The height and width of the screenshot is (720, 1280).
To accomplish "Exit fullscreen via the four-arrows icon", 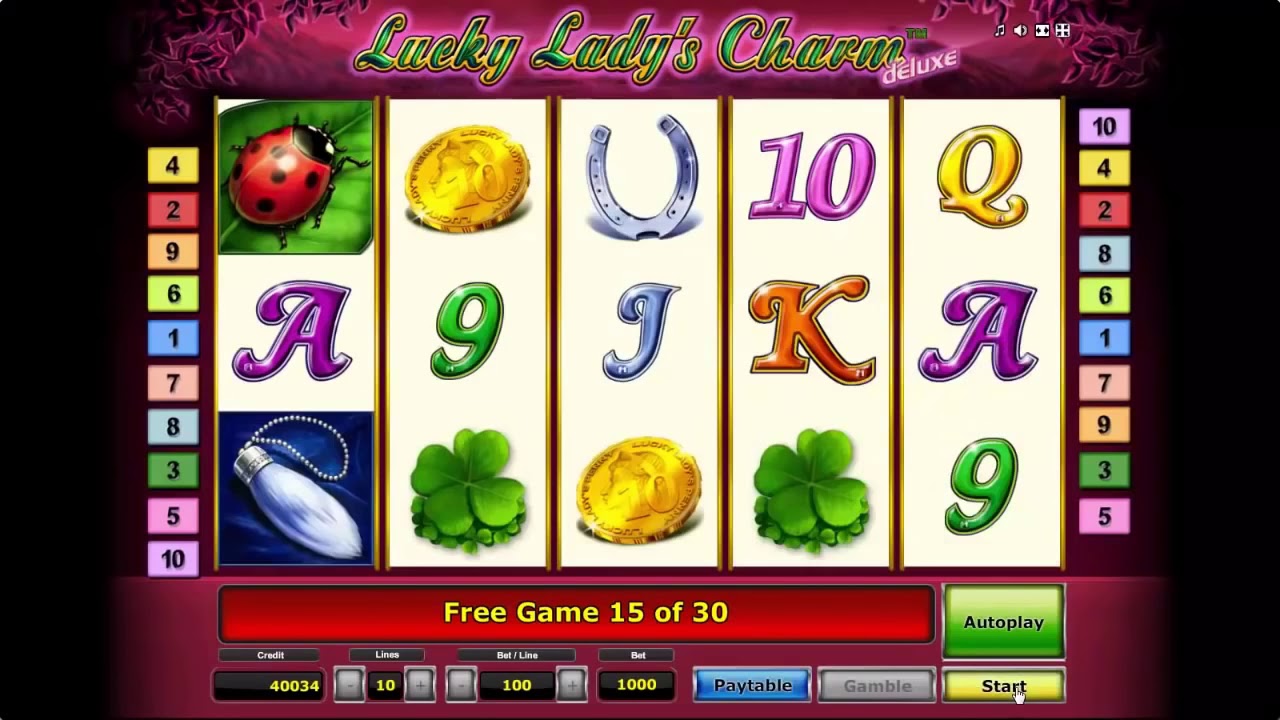I will click(1063, 31).
